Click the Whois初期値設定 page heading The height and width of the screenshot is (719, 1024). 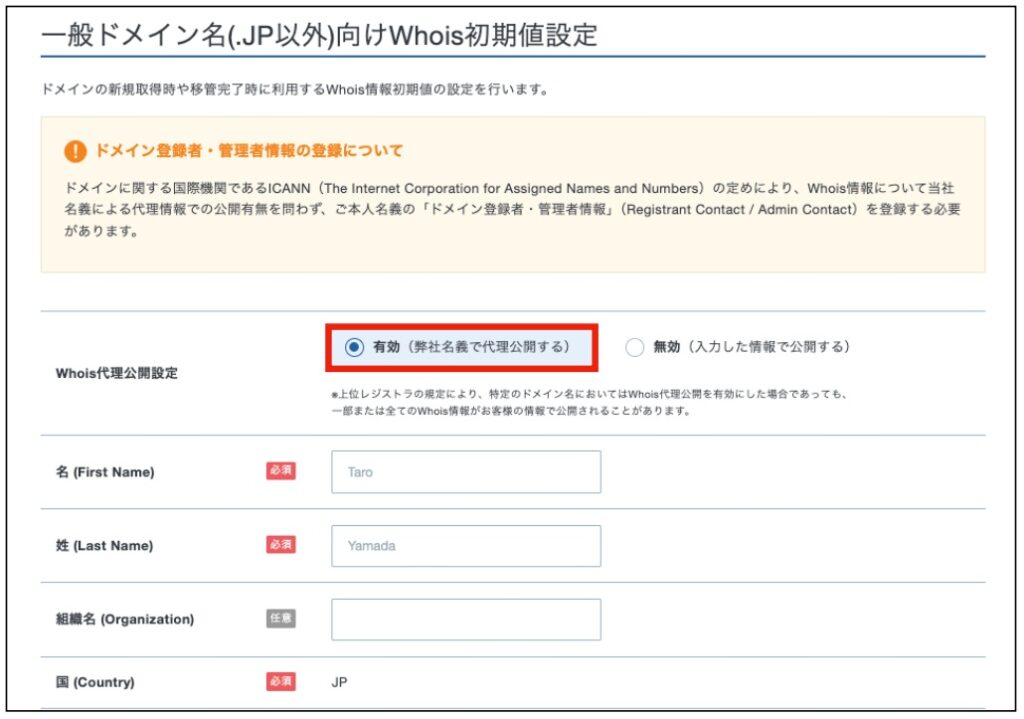(319, 36)
